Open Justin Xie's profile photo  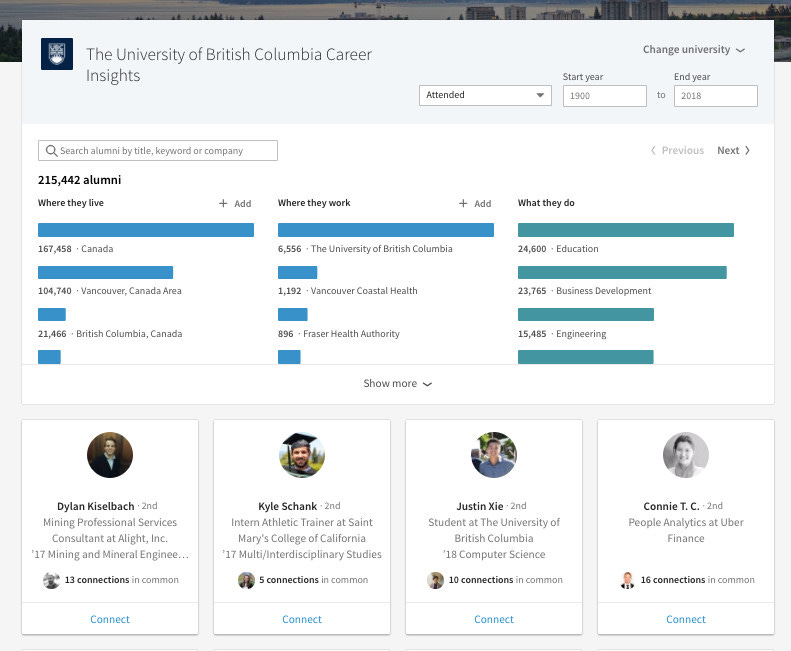click(494, 455)
